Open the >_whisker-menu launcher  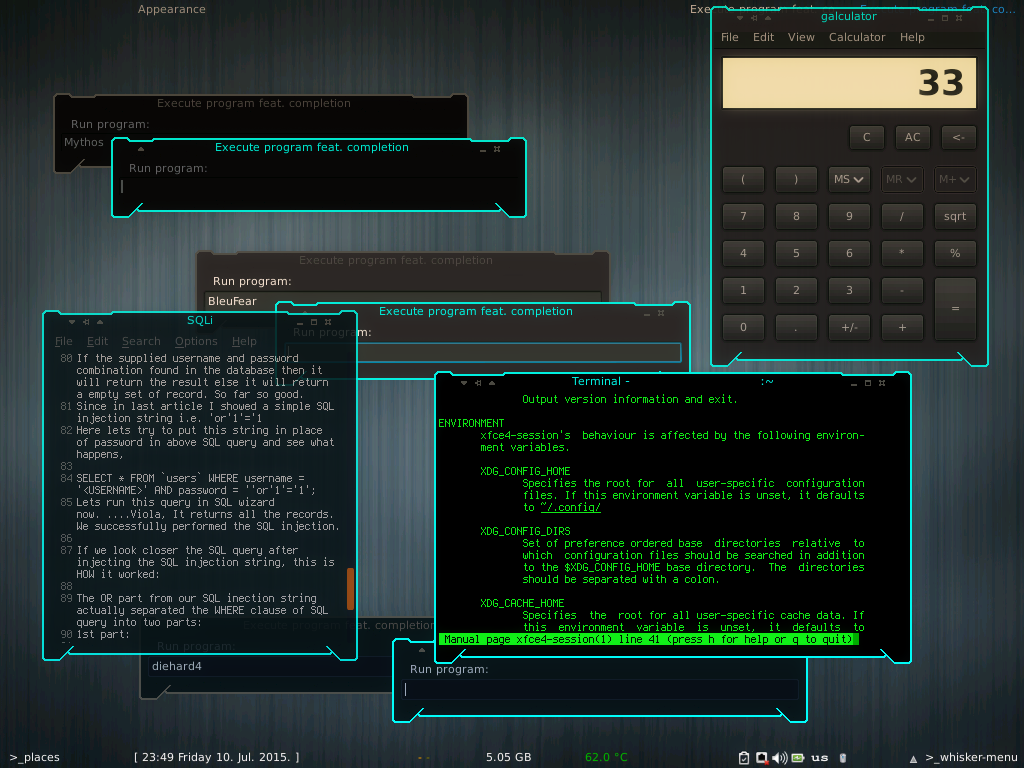(x=970, y=758)
